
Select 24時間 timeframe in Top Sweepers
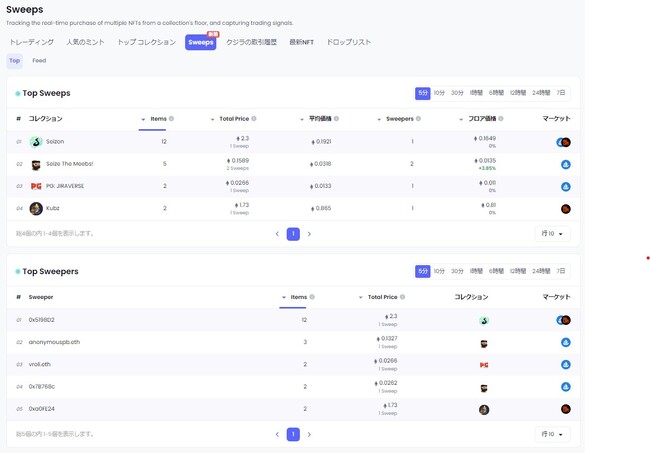click(541, 271)
